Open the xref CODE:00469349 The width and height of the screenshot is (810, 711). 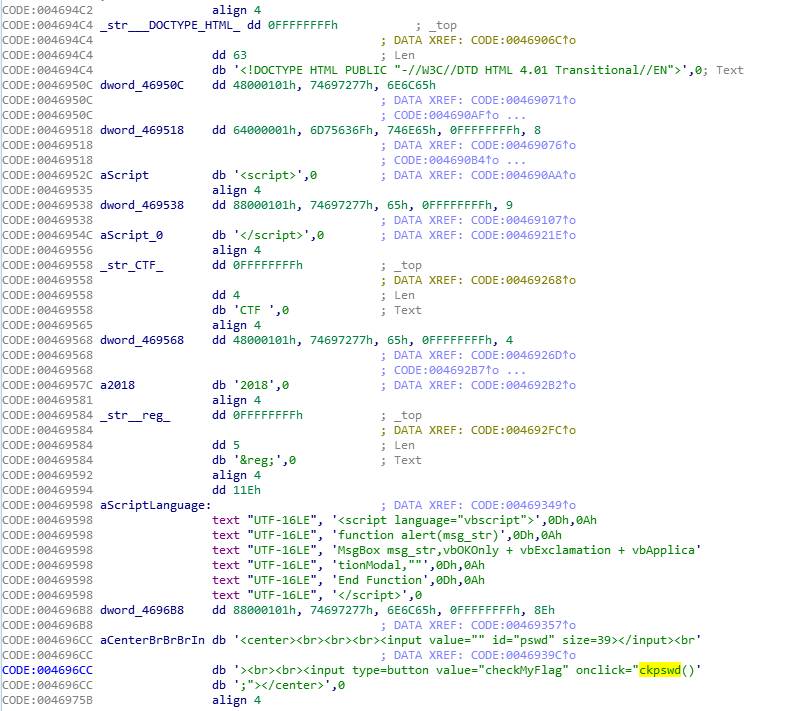tap(523, 505)
